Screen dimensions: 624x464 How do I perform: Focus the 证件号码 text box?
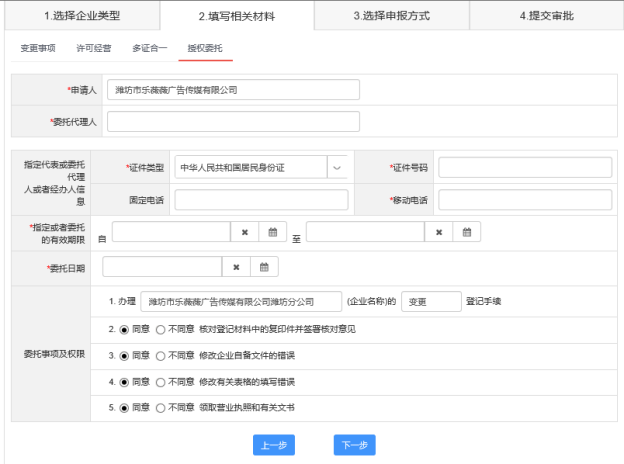click(524, 167)
